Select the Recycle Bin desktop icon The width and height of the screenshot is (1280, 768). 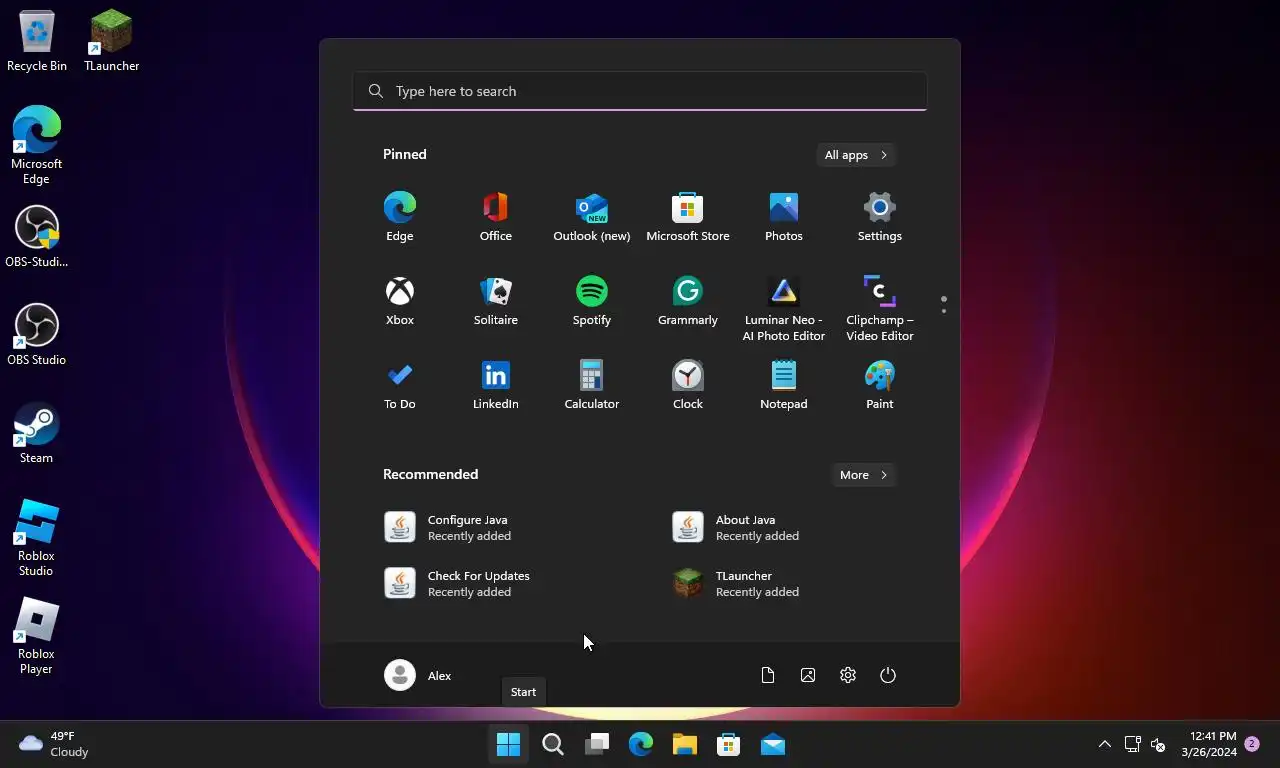click(x=37, y=40)
